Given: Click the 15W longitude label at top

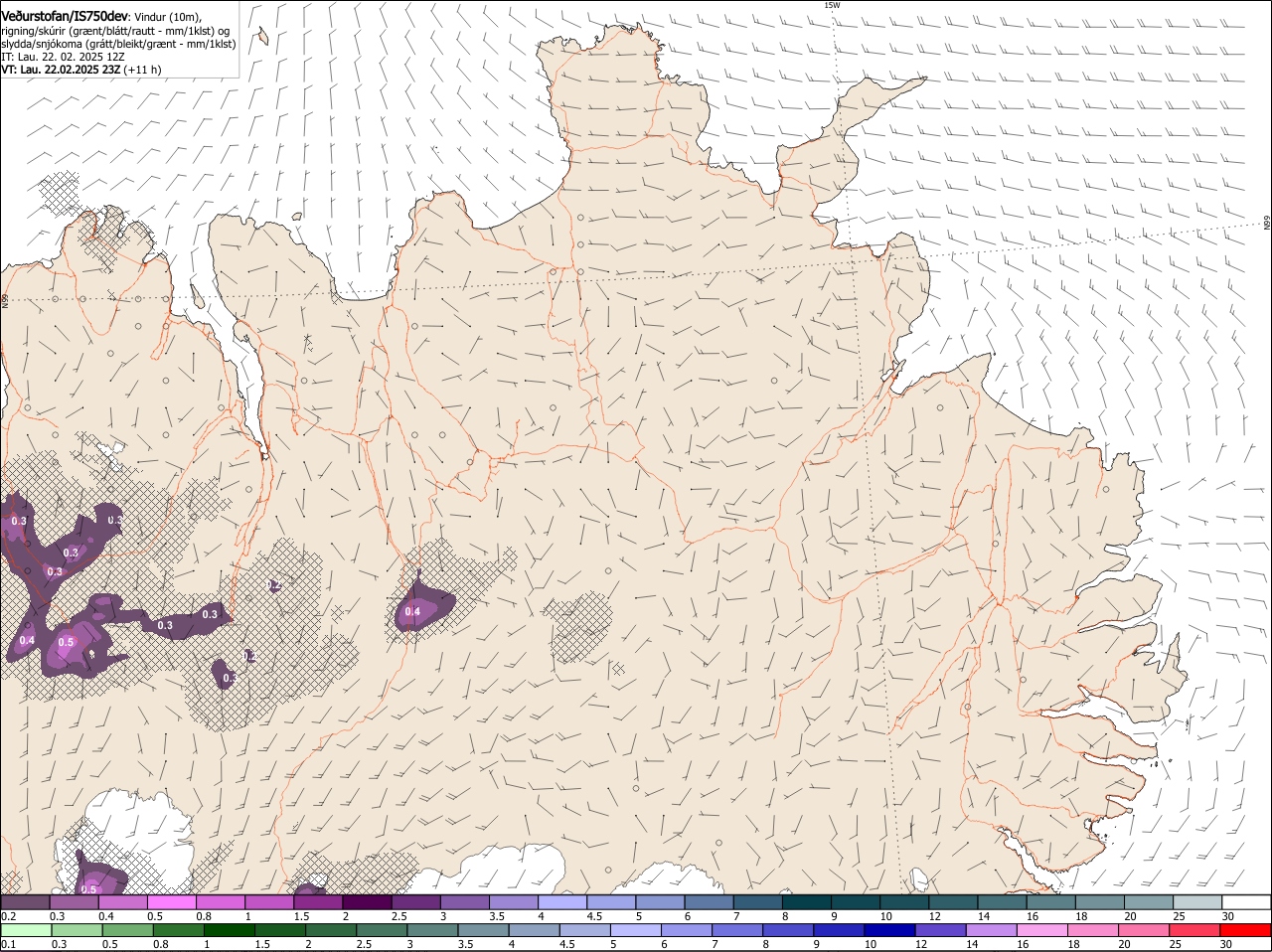Looking at the screenshot, I should [x=832, y=5].
